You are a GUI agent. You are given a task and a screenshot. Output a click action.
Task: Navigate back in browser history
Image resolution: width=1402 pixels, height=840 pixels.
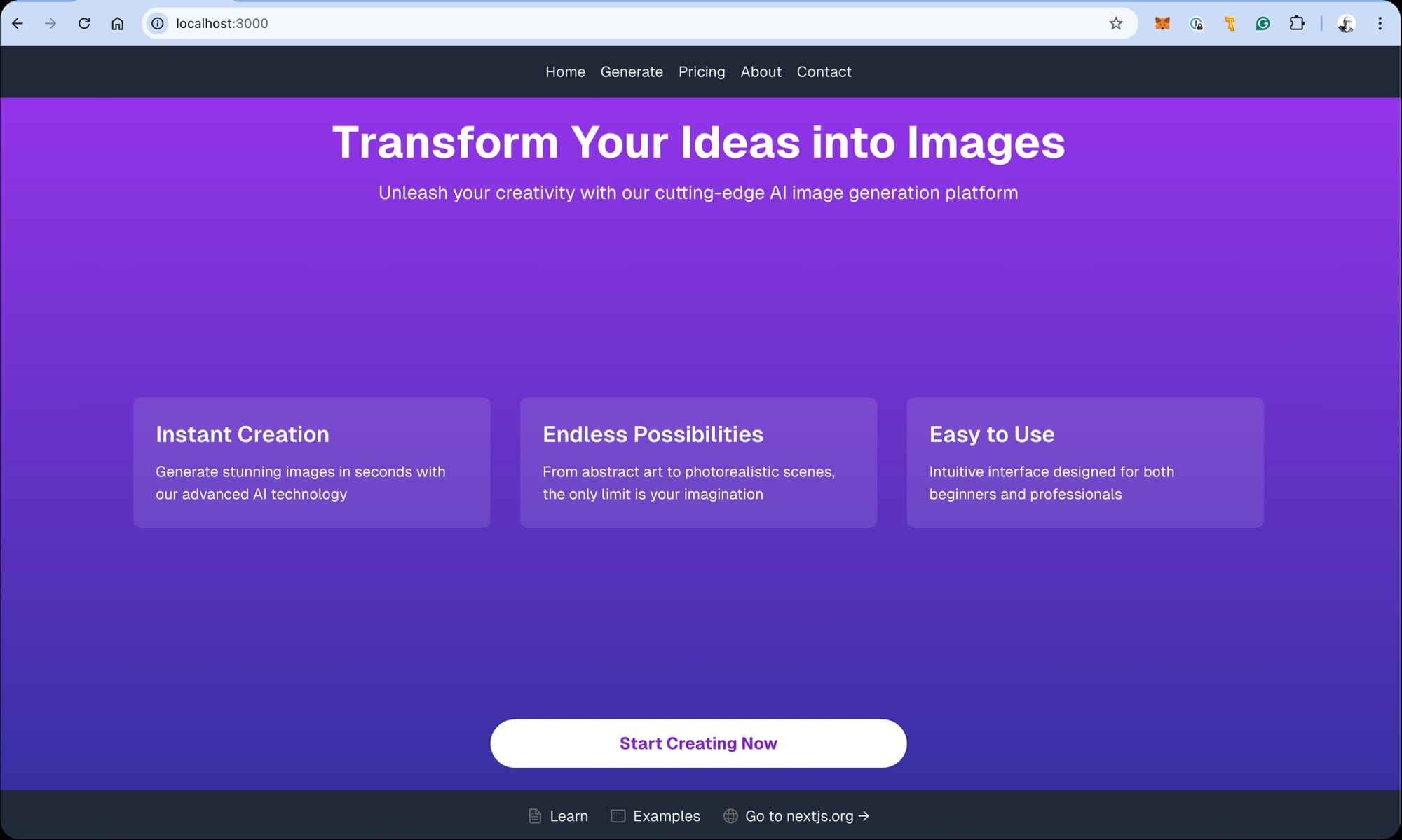click(x=18, y=24)
